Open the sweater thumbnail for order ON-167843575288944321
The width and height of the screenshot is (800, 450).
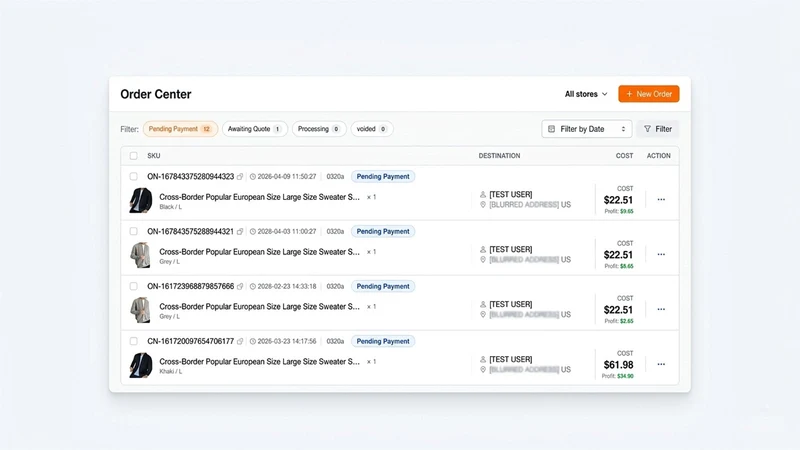141,255
